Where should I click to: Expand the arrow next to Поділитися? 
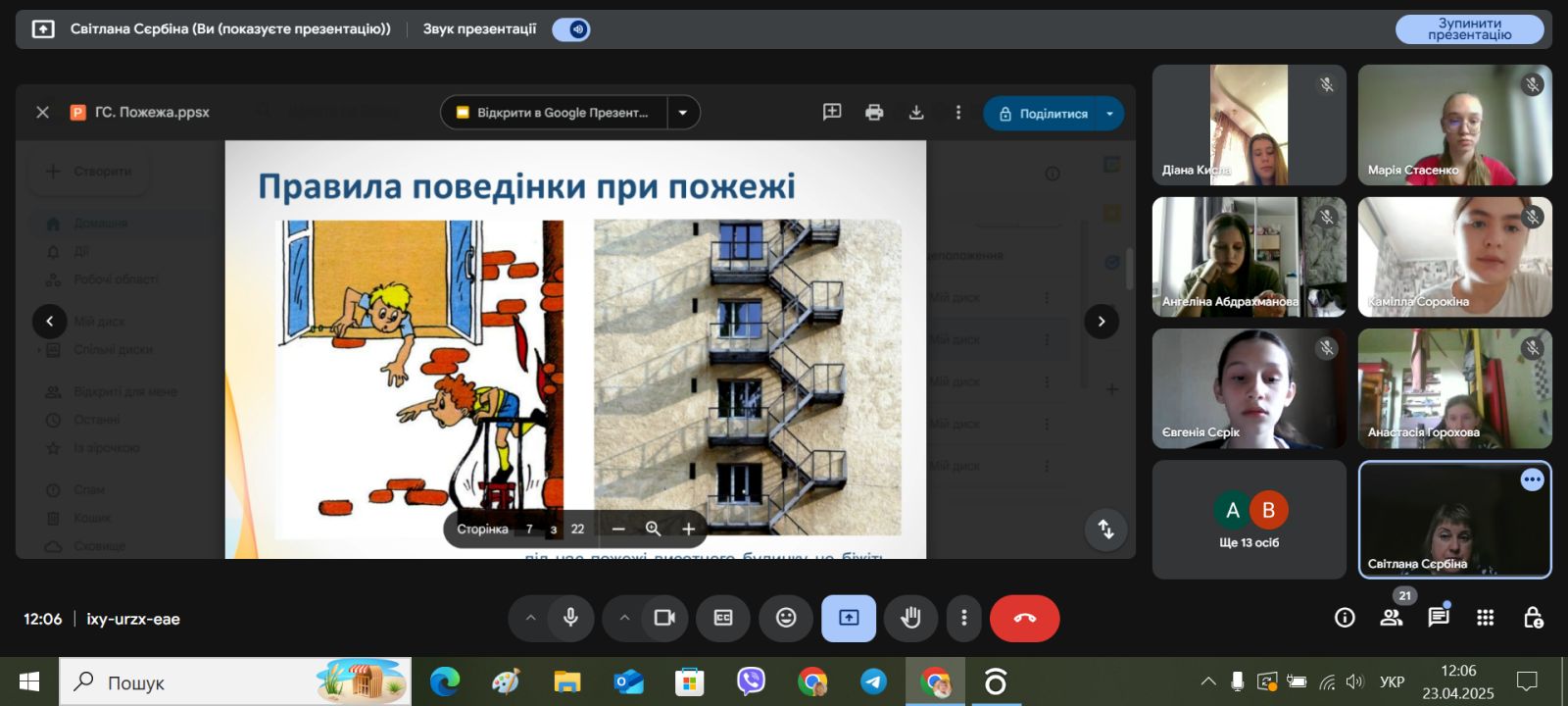point(1109,114)
